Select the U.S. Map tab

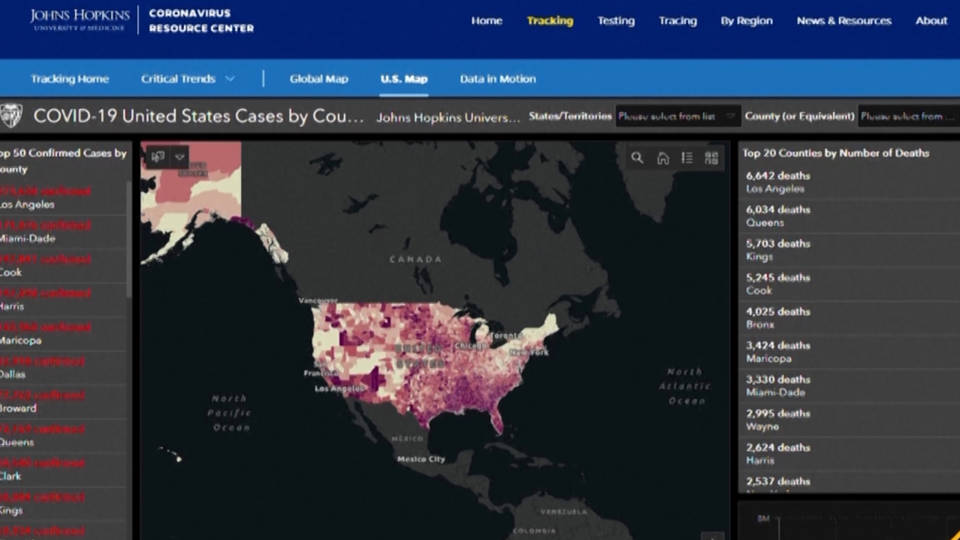(404, 78)
